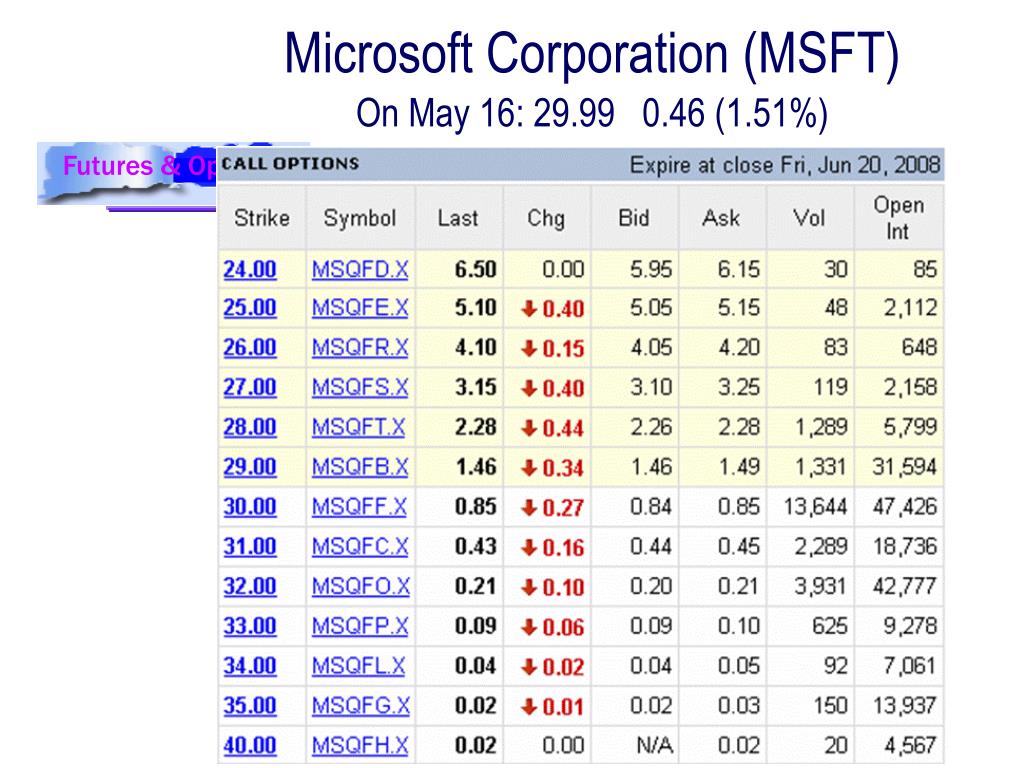This screenshot has height=768, width=1024.
Task: Click the Open Int column header
Action: (x=899, y=218)
